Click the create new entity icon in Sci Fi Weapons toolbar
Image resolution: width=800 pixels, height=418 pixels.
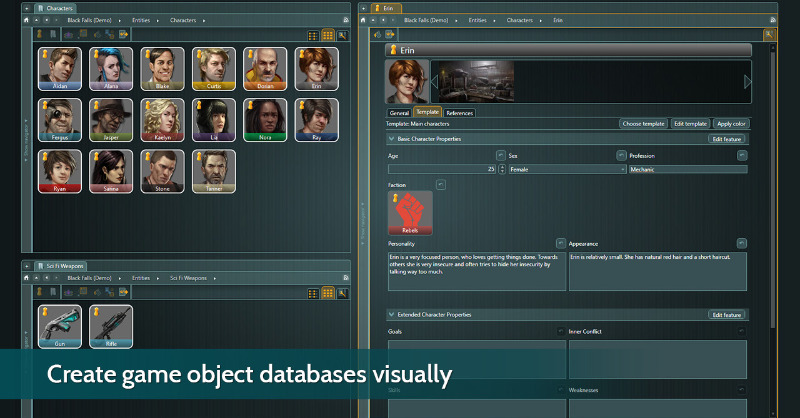[39, 292]
